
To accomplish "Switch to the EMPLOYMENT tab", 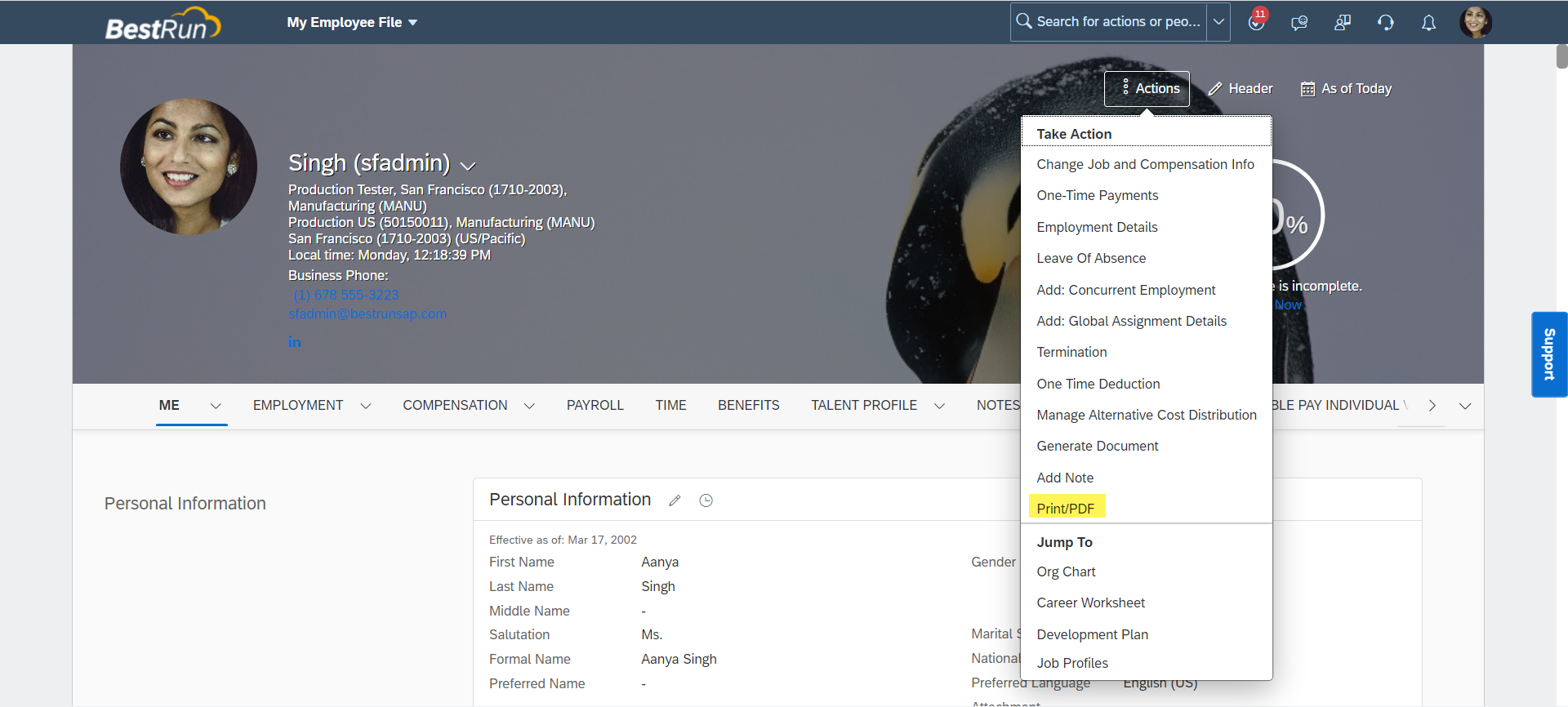I will tap(297, 405).
